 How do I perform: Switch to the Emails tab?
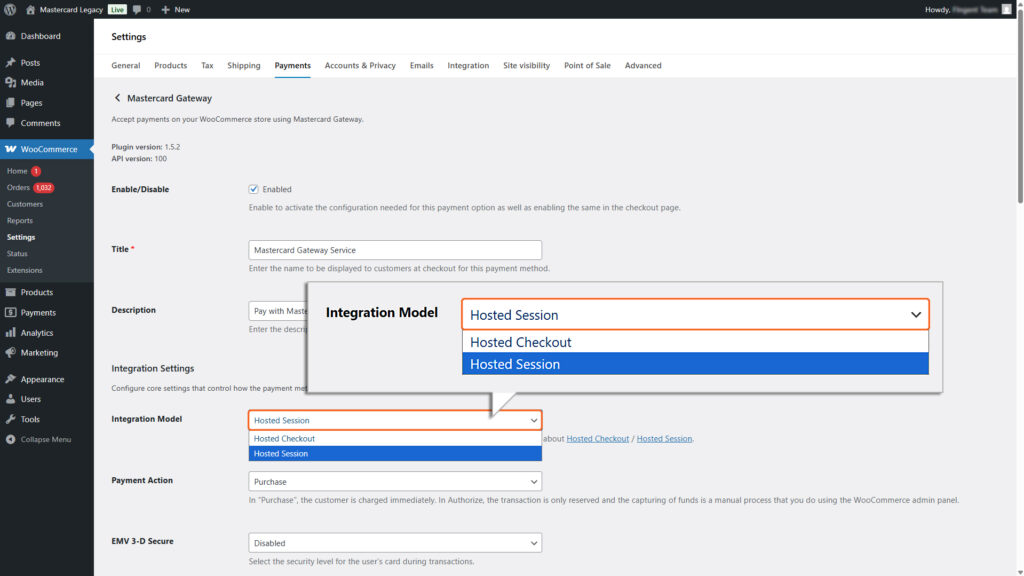coord(421,65)
